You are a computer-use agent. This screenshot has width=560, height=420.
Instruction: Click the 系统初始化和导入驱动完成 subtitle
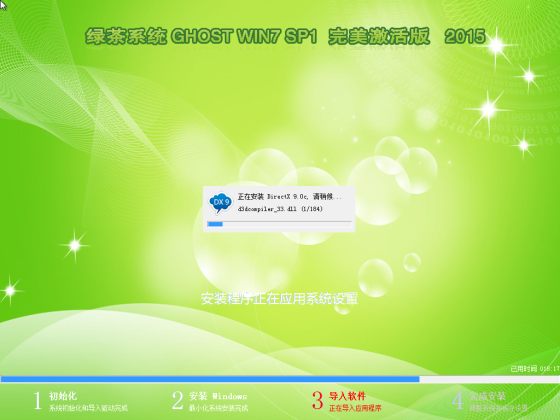coord(88,408)
